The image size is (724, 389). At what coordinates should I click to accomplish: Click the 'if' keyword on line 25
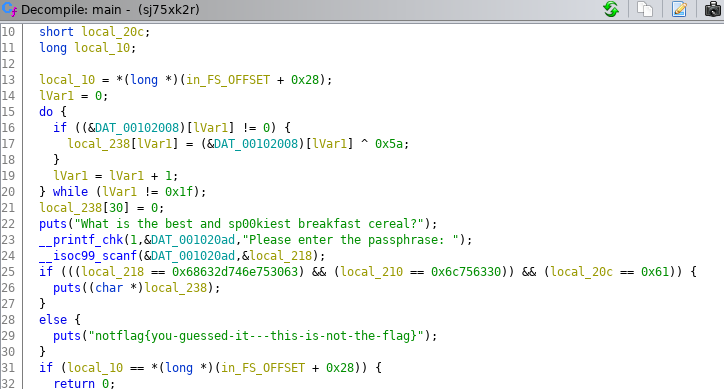[x=46, y=272]
